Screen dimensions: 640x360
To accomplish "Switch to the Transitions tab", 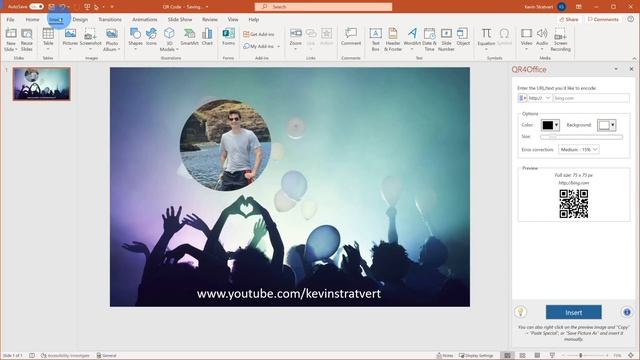I will point(110,19).
